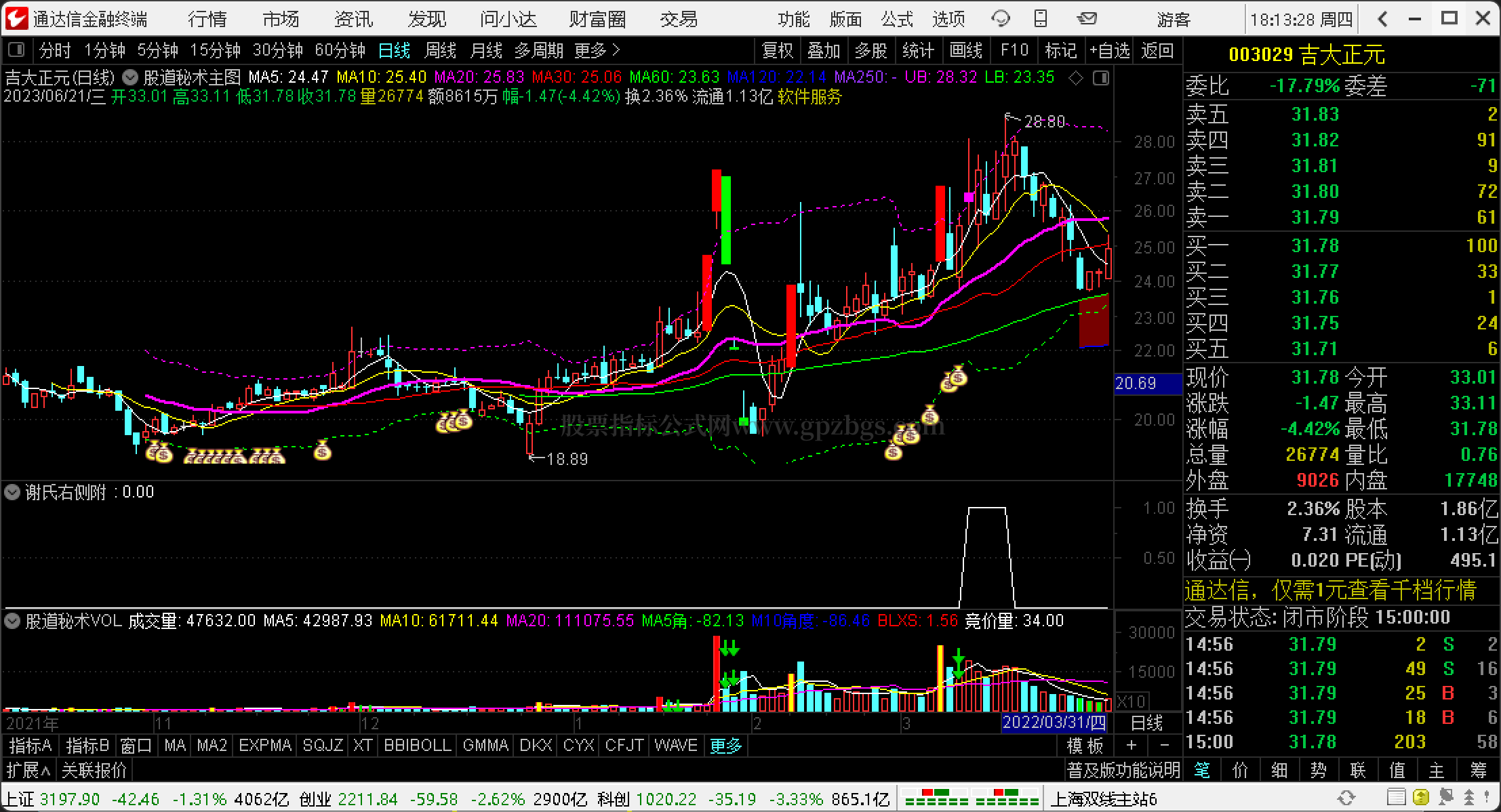
Task: Open the 公式 menu
Action: coord(898,19)
